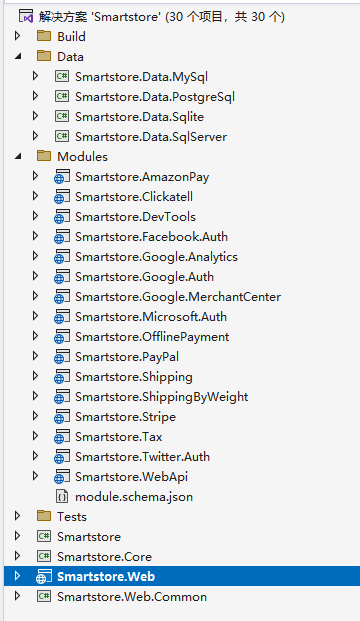Image resolution: width=360 pixels, height=621 pixels.
Task: Select the Smartstore.OfflinePayment label
Action: tap(152, 337)
